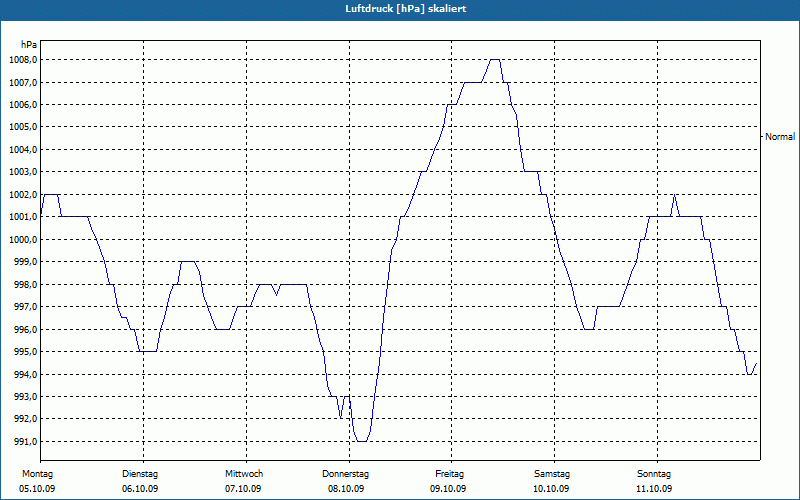Click the 1003,0 axis value
Viewport: 800px width, 500px height.
click(22, 172)
